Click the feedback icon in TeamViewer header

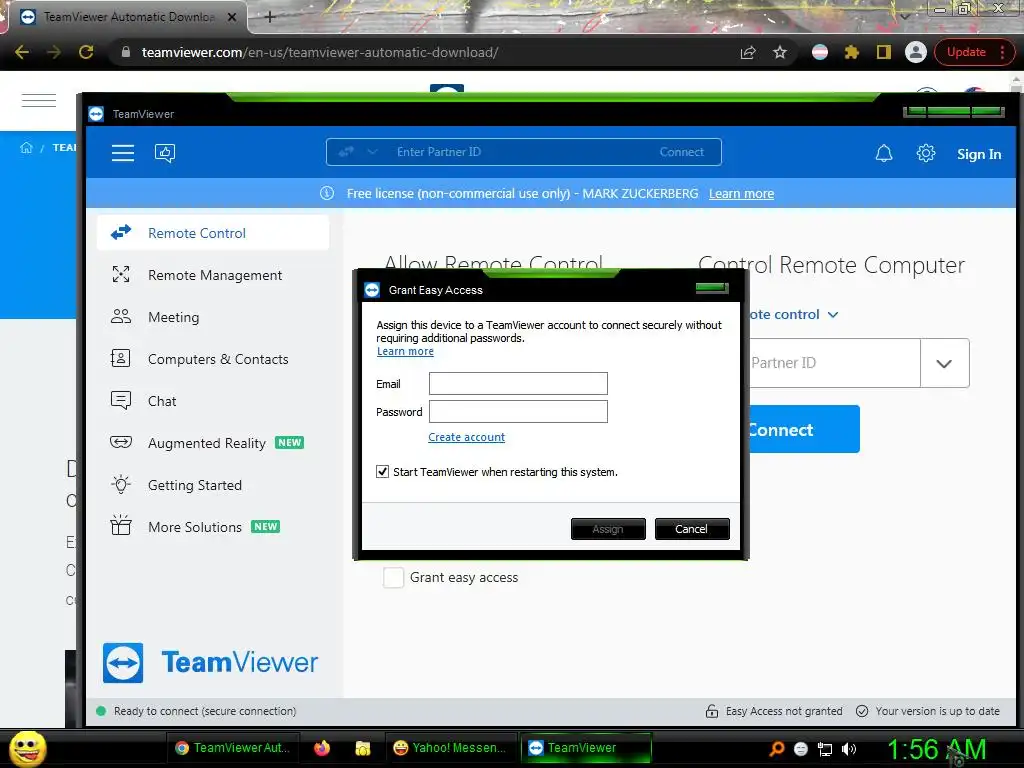tap(165, 153)
